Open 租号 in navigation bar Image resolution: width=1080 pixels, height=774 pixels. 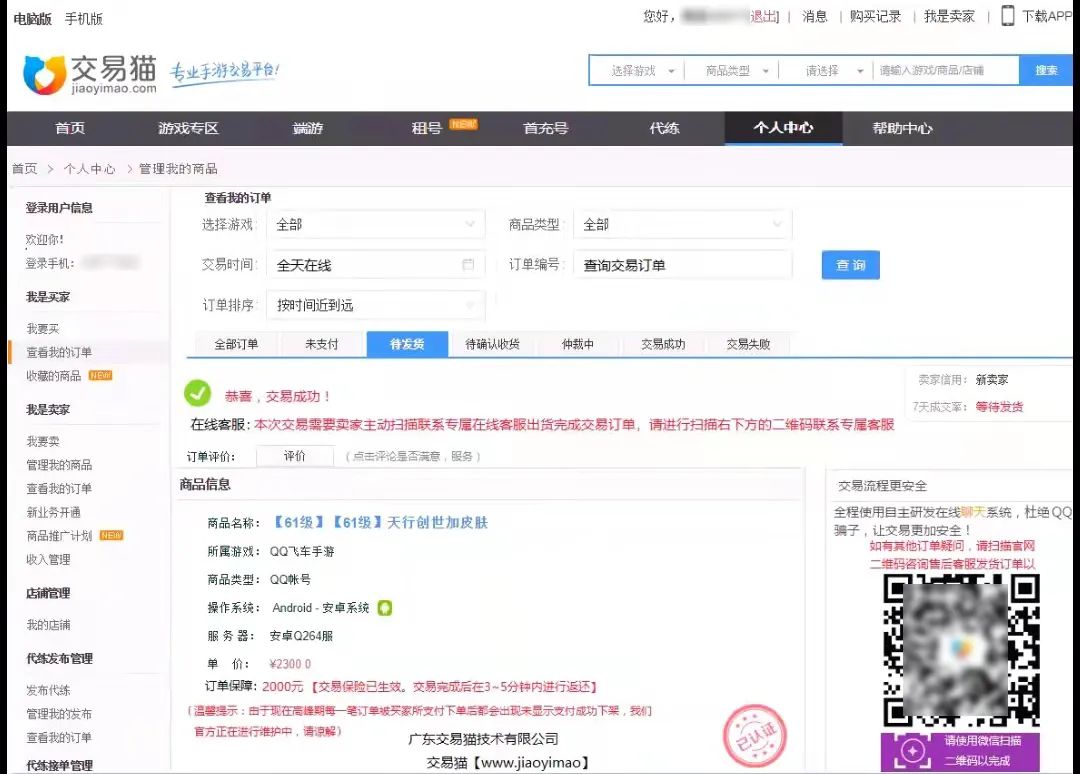tap(426, 128)
